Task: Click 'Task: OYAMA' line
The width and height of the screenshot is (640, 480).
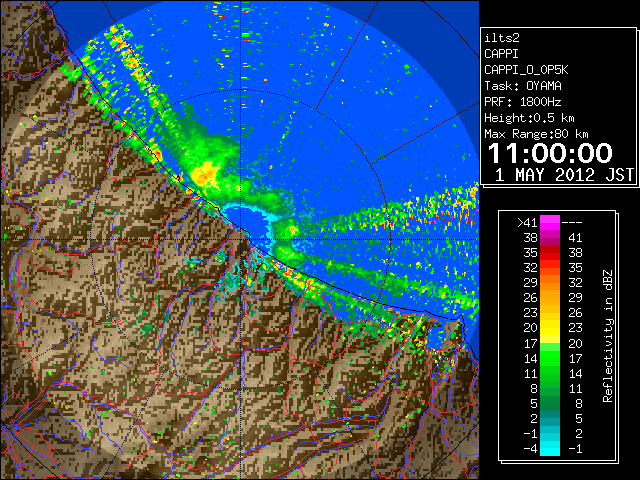Action: (522, 86)
